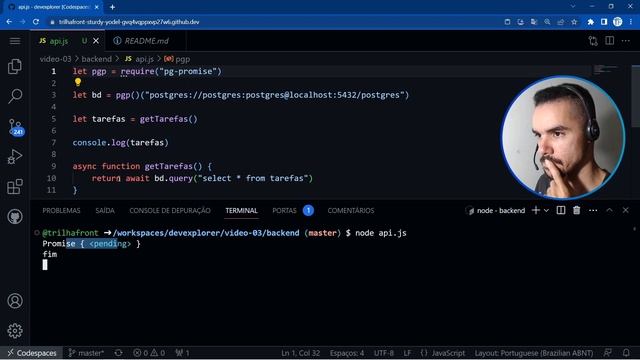Open launch profile dropdown beside plus
This screenshot has width=640, height=360.
546,210
